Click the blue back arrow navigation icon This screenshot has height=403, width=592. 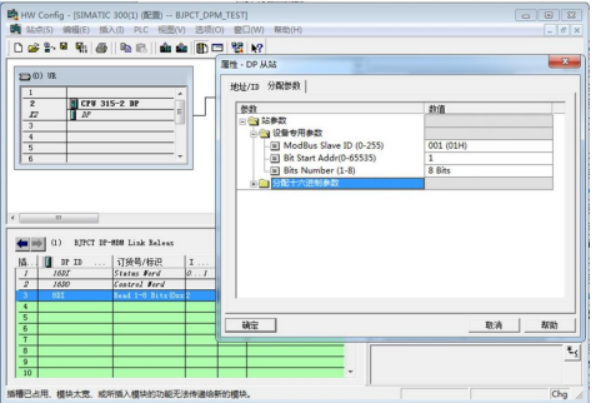23,244
